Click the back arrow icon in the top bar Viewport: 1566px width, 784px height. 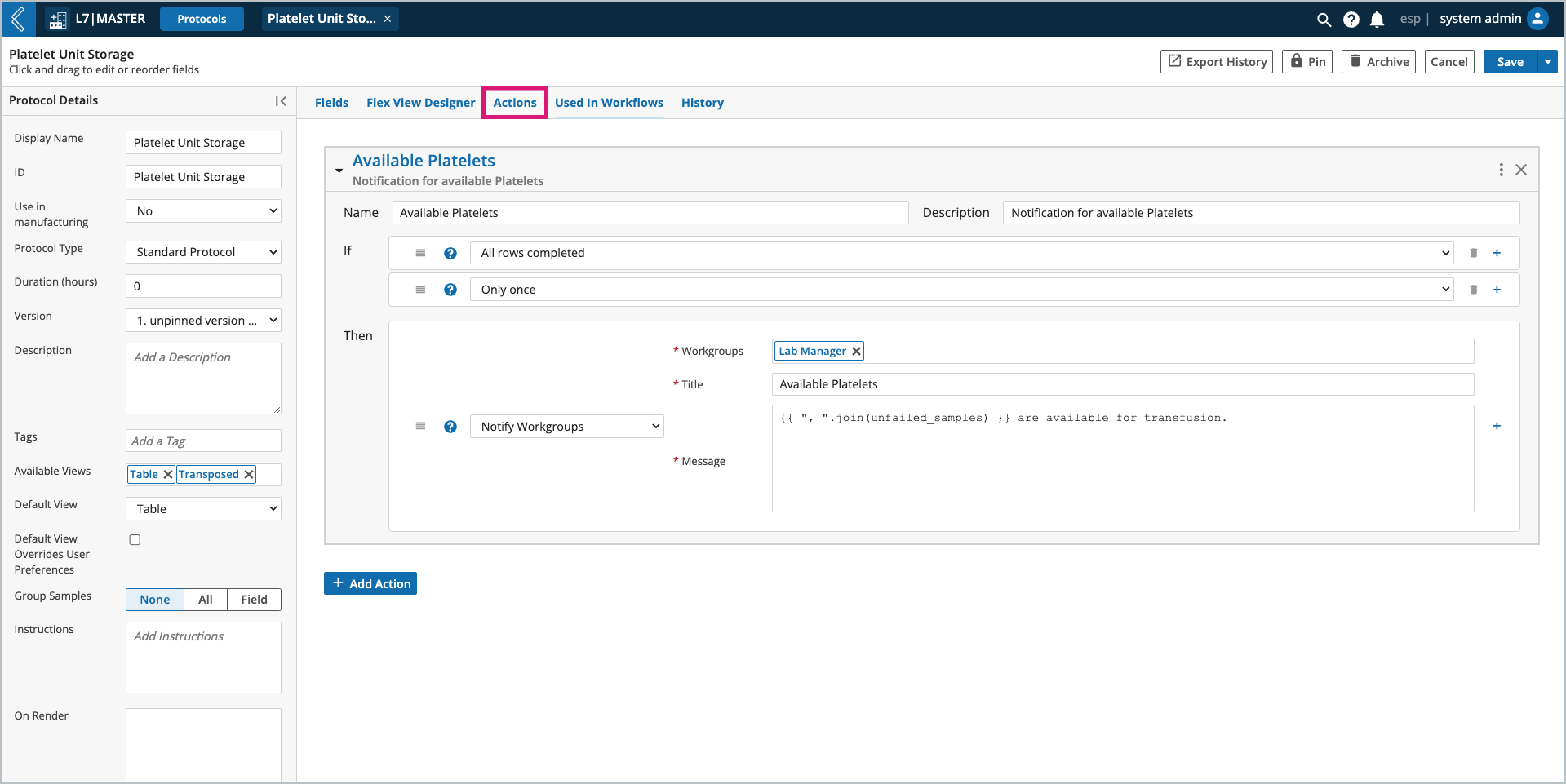tap(18, 19)
